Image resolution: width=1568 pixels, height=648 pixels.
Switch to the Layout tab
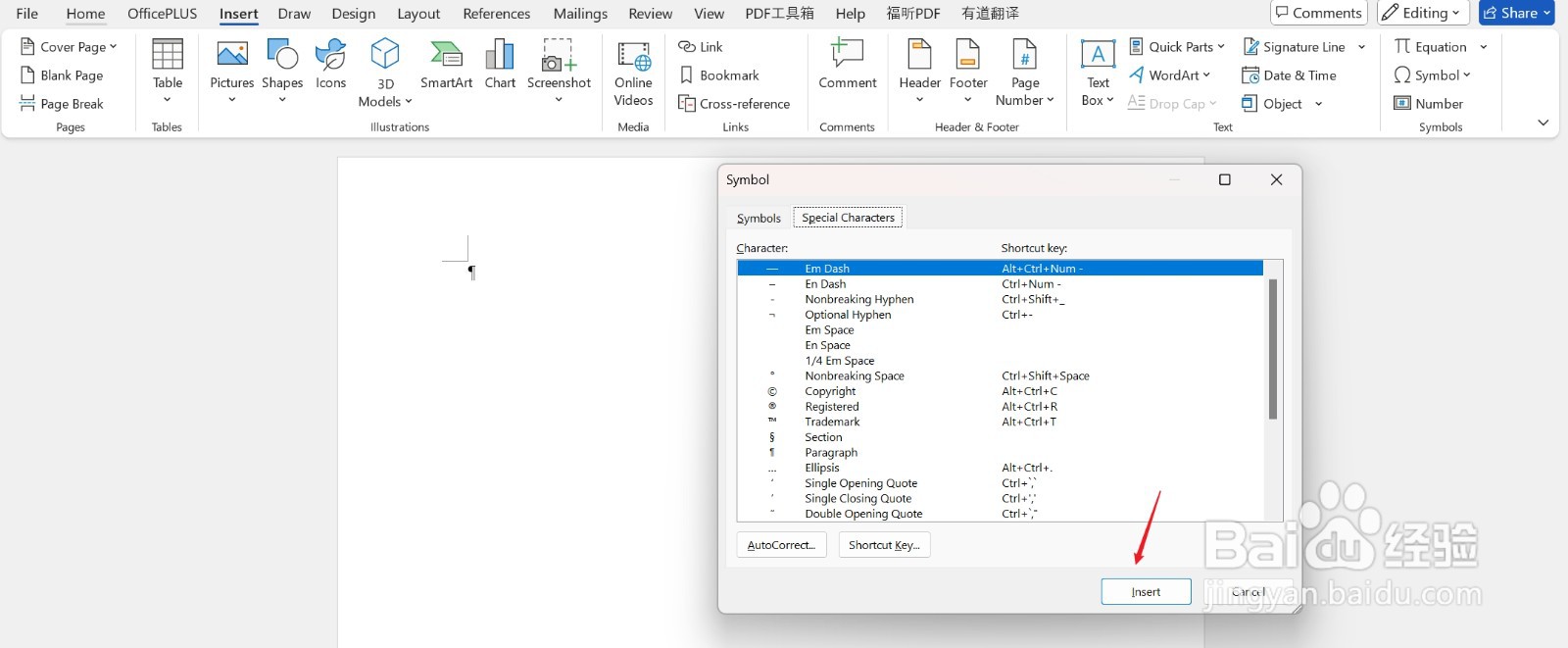(x=418, y=14)
